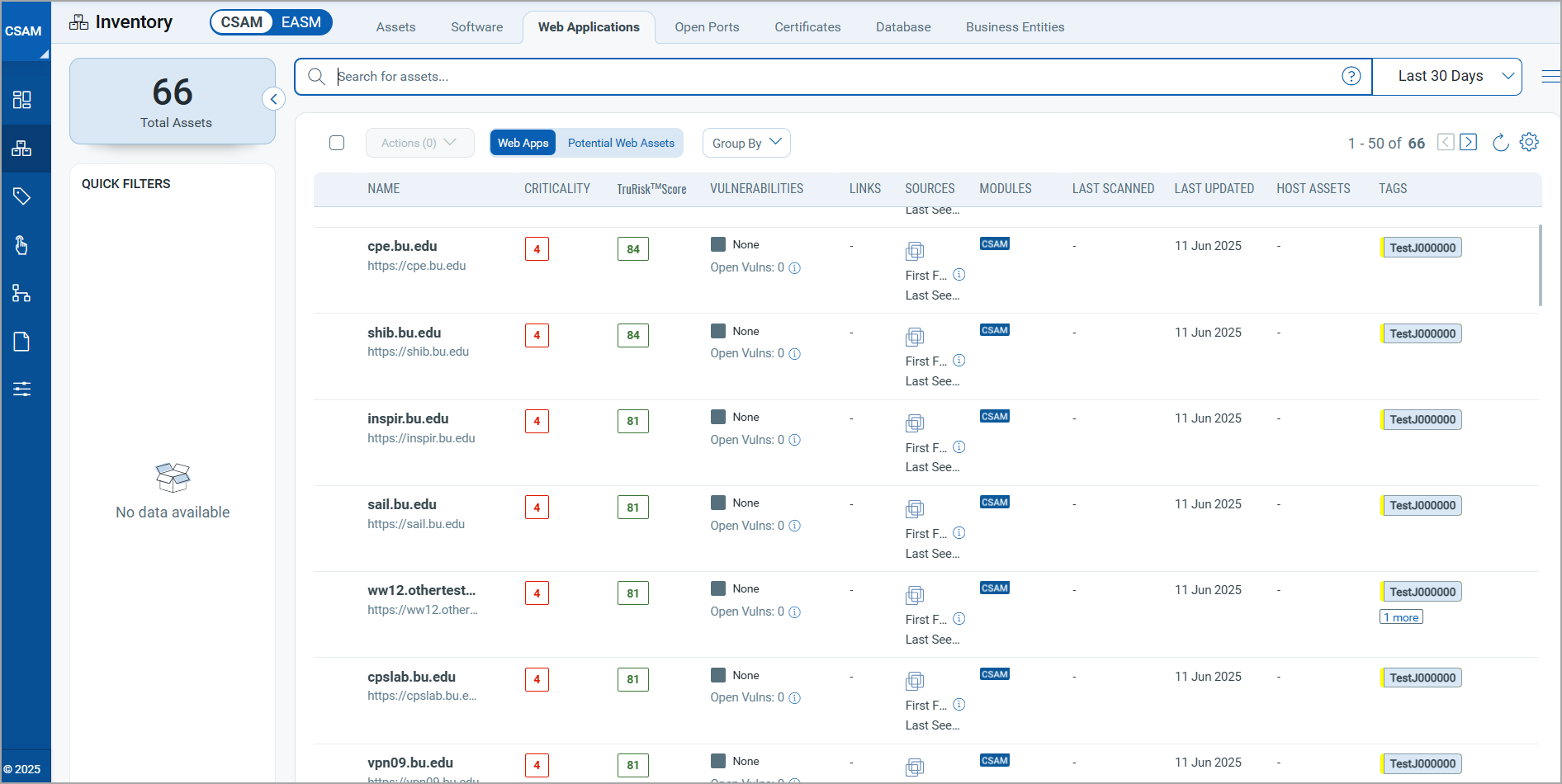This screenshot has height=784, width=1562.
Task: Open the document icon in left sidebar
Action: click(22, 342)
